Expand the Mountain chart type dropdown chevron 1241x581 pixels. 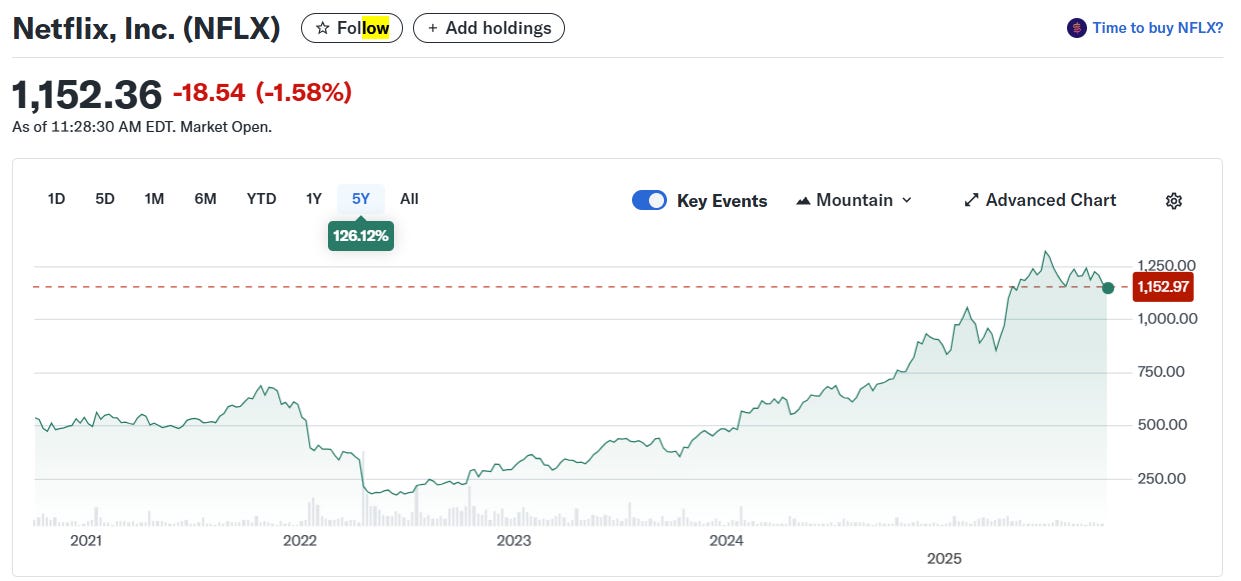[x=907, y=200]
